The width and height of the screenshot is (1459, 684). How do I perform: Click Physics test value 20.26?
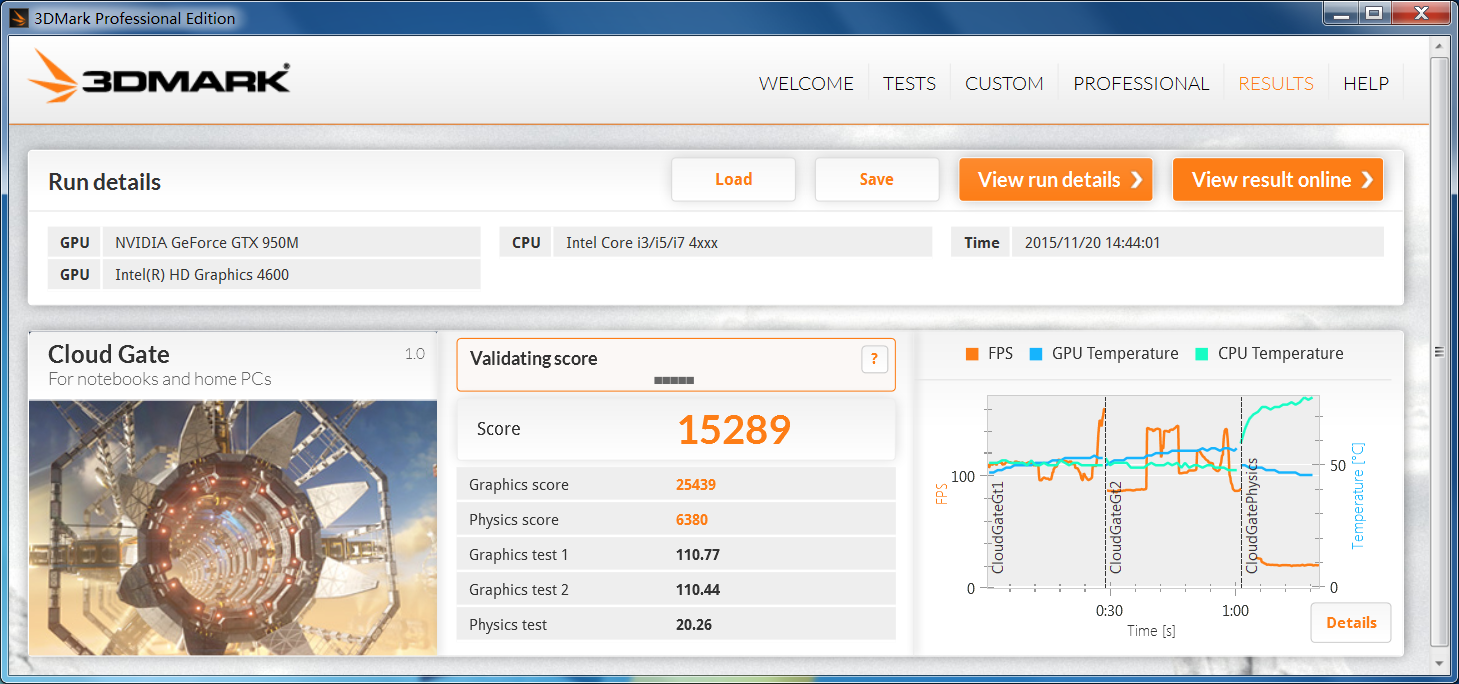point(694,625)
